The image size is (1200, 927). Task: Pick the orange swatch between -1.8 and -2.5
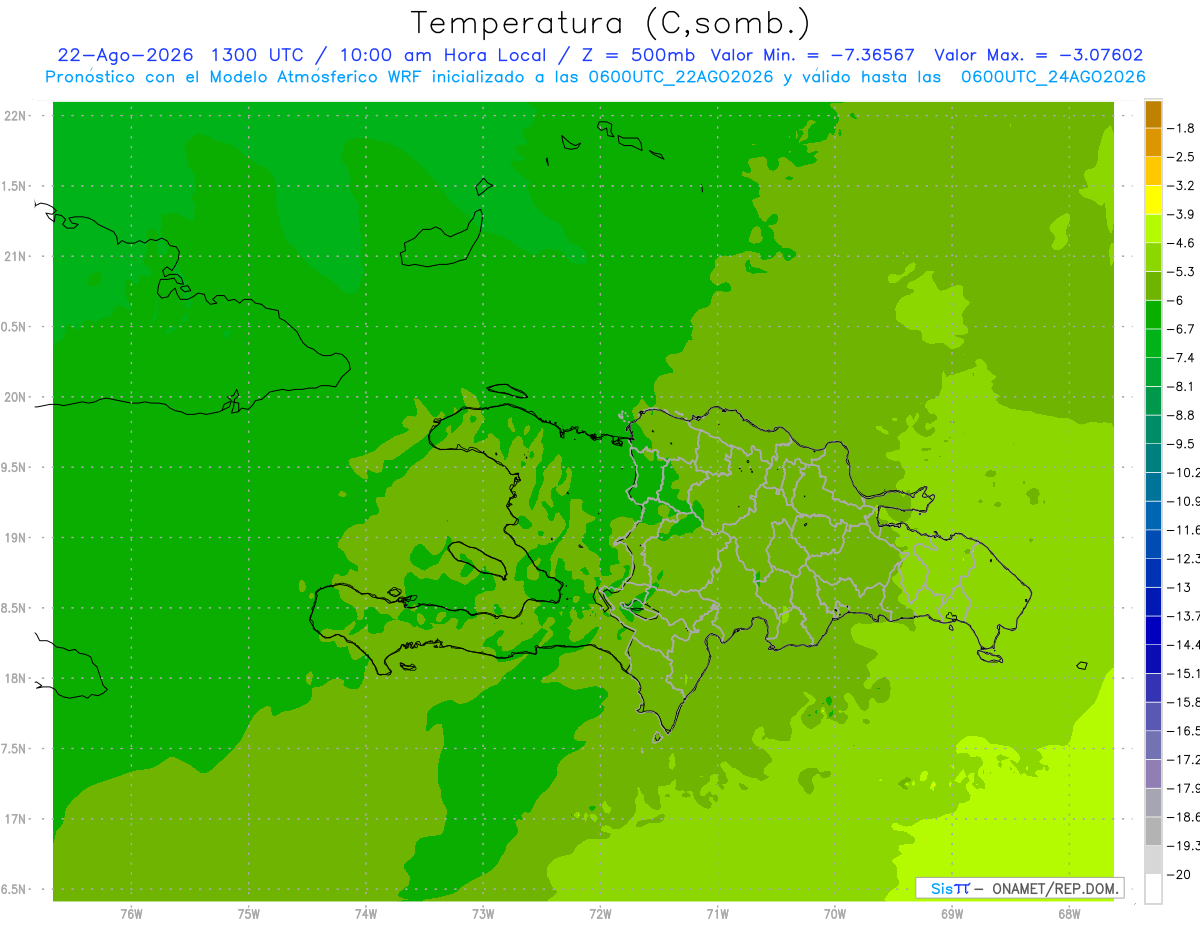coord(1153,143)
